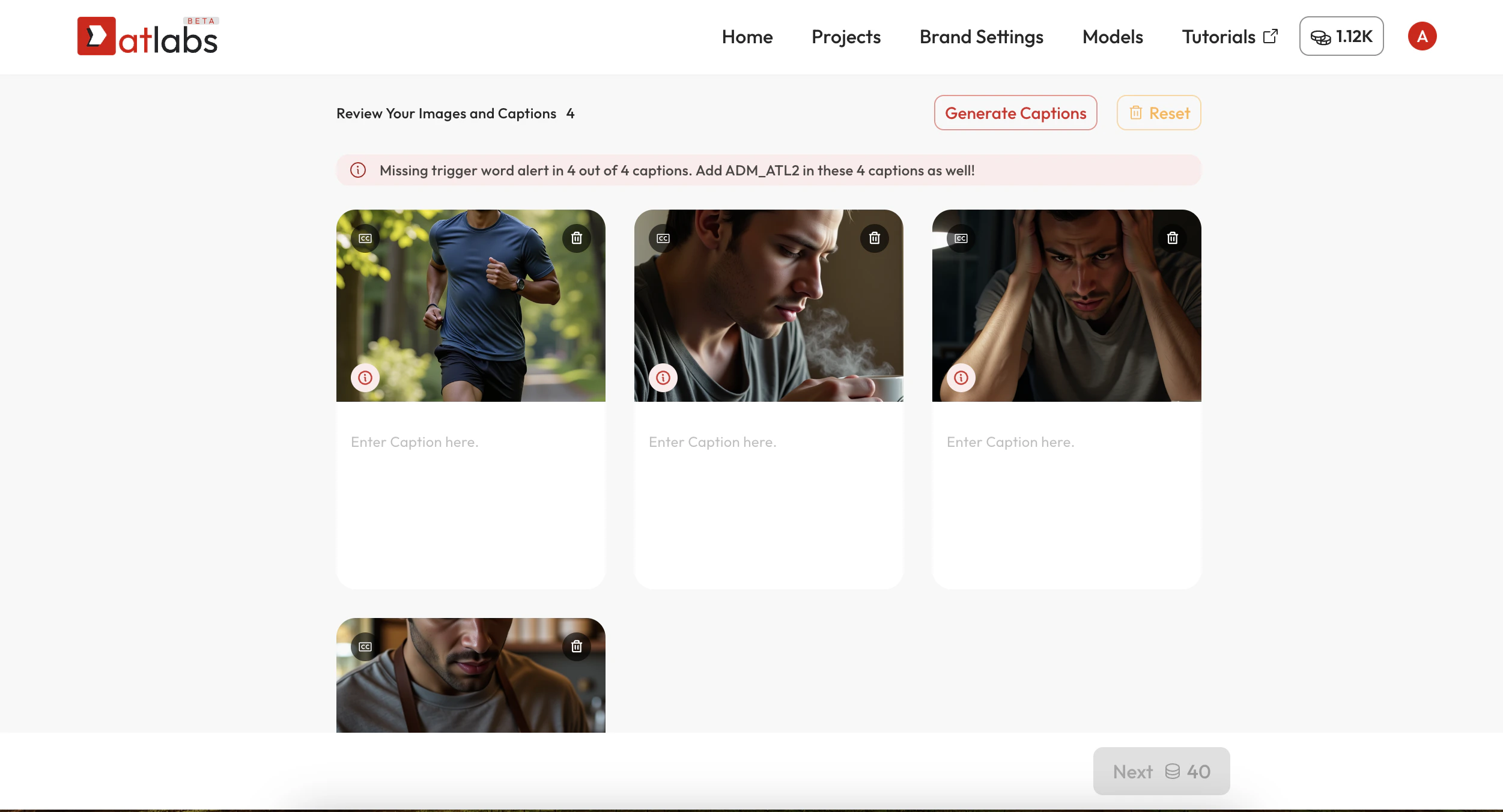Click the caption icon on the barista image

coord(365,647)
